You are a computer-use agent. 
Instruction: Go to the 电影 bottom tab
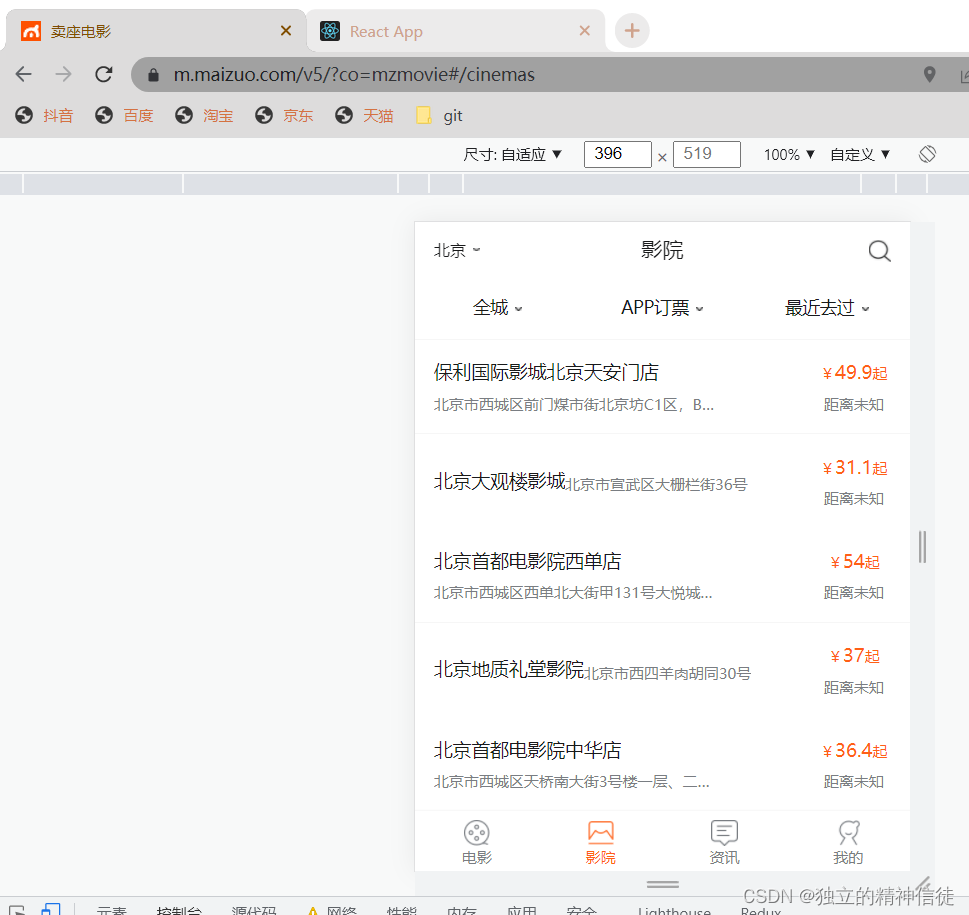(476, 842)
